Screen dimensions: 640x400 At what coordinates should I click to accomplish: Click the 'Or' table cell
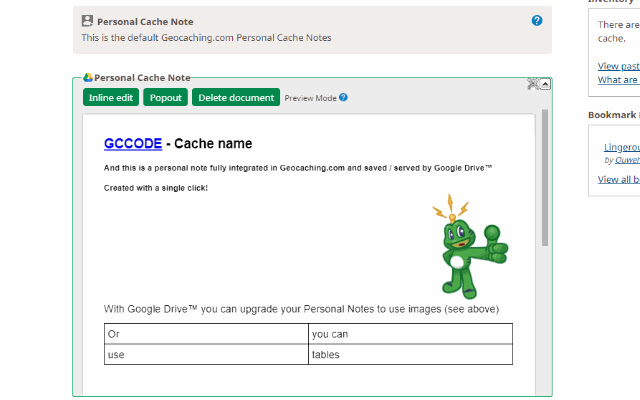coord(206,334)
